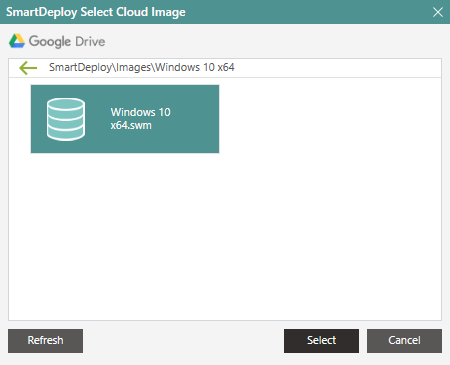Click the Drive wordmark text
The image size is (450, 365).
click(90, 41)
